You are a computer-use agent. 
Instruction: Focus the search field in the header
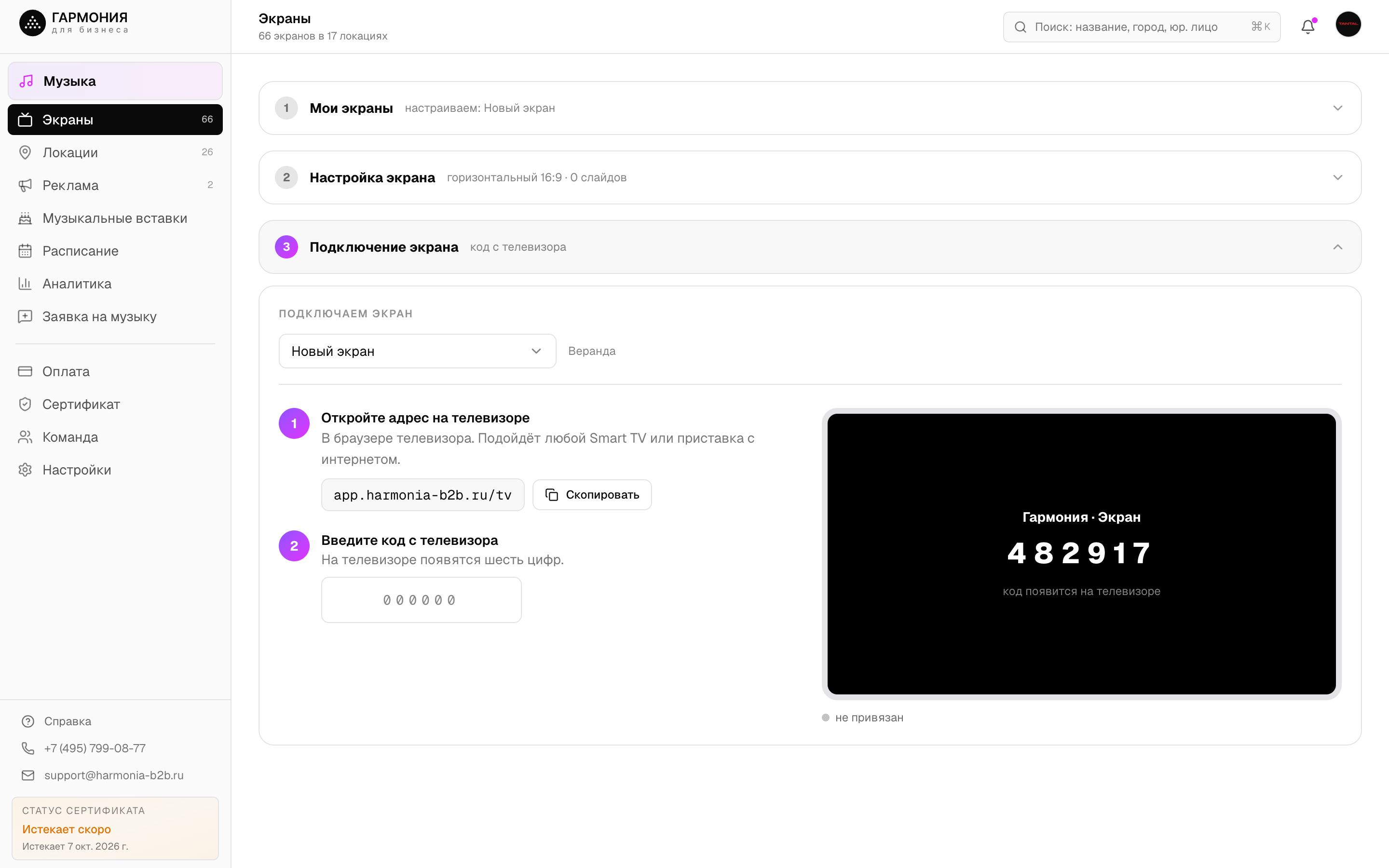(x=1141, y=27)
